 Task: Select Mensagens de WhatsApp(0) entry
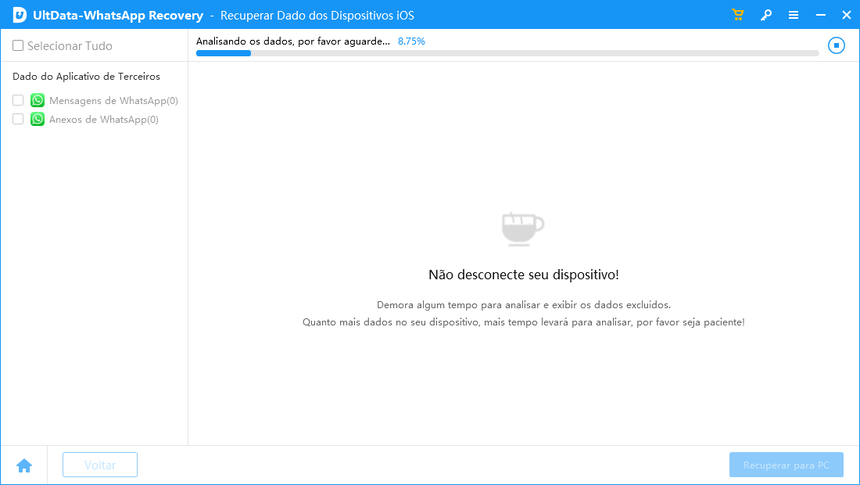click(x=114, y=100)
